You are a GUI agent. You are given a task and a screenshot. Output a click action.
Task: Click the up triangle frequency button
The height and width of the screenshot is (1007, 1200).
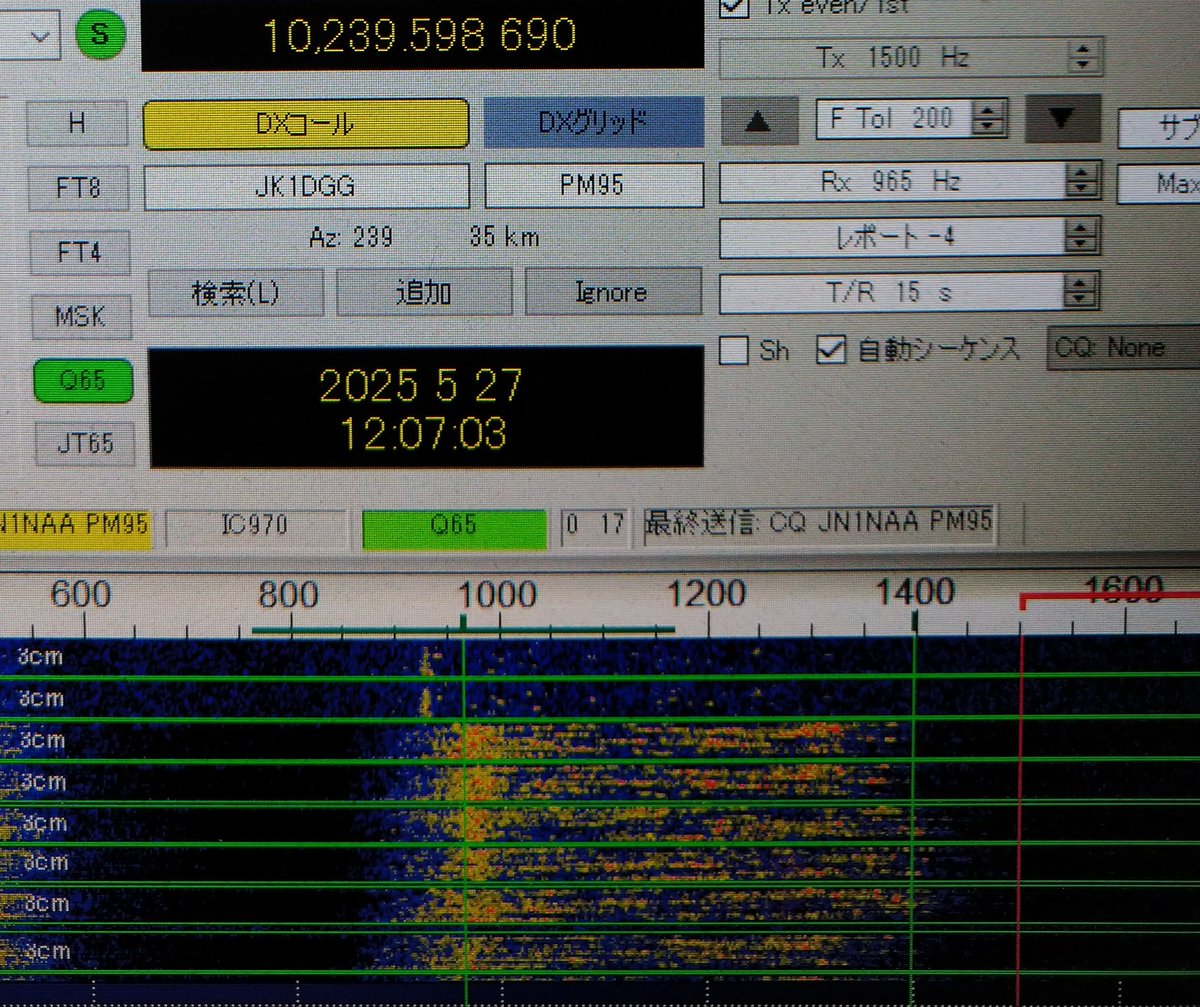coord(759,121)
